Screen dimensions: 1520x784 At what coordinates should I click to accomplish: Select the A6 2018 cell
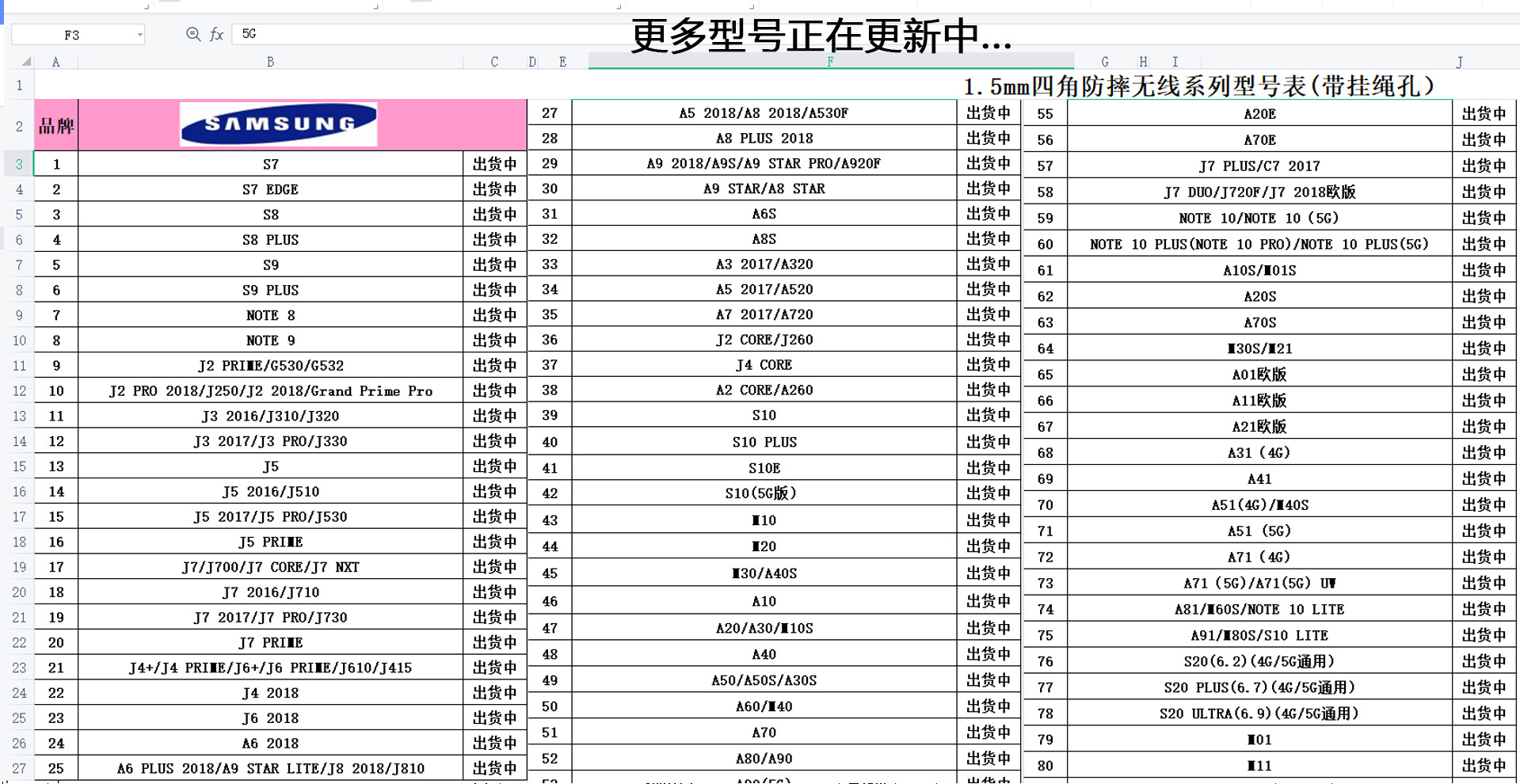coord(270,744)
